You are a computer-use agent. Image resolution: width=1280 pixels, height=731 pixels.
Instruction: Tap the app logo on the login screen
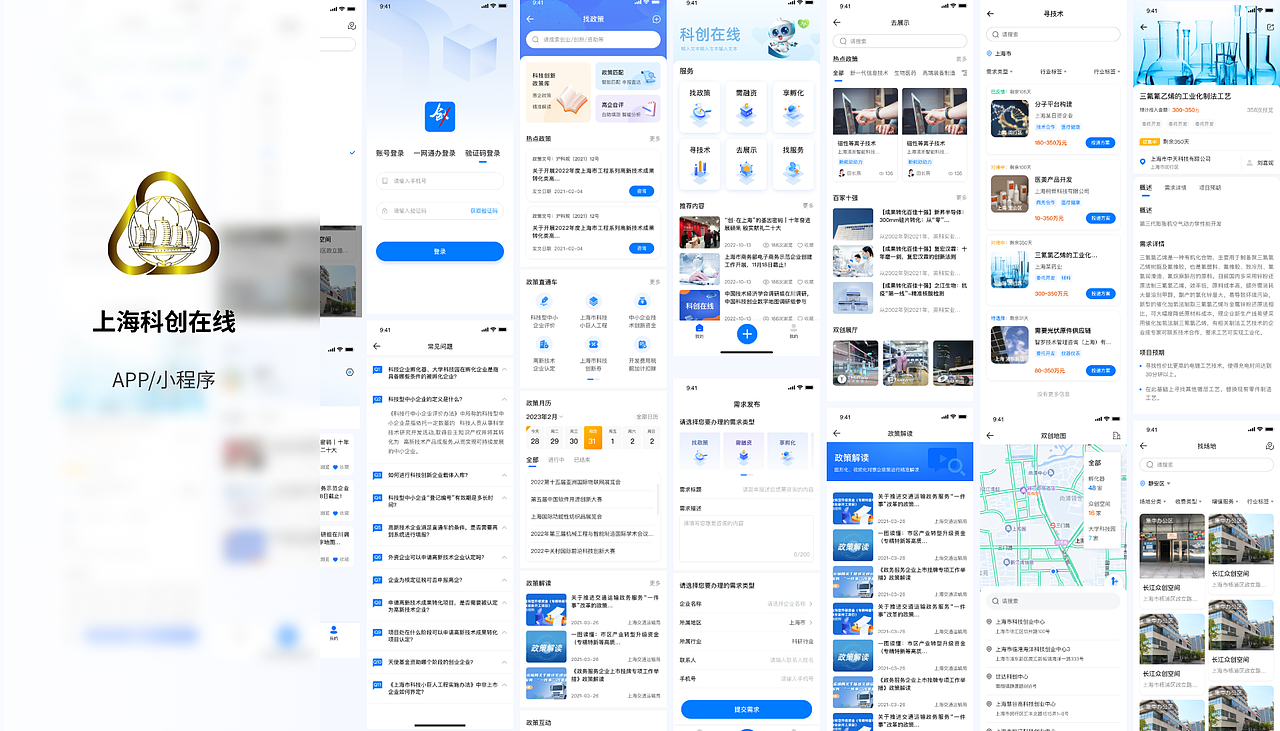[440, 116]
